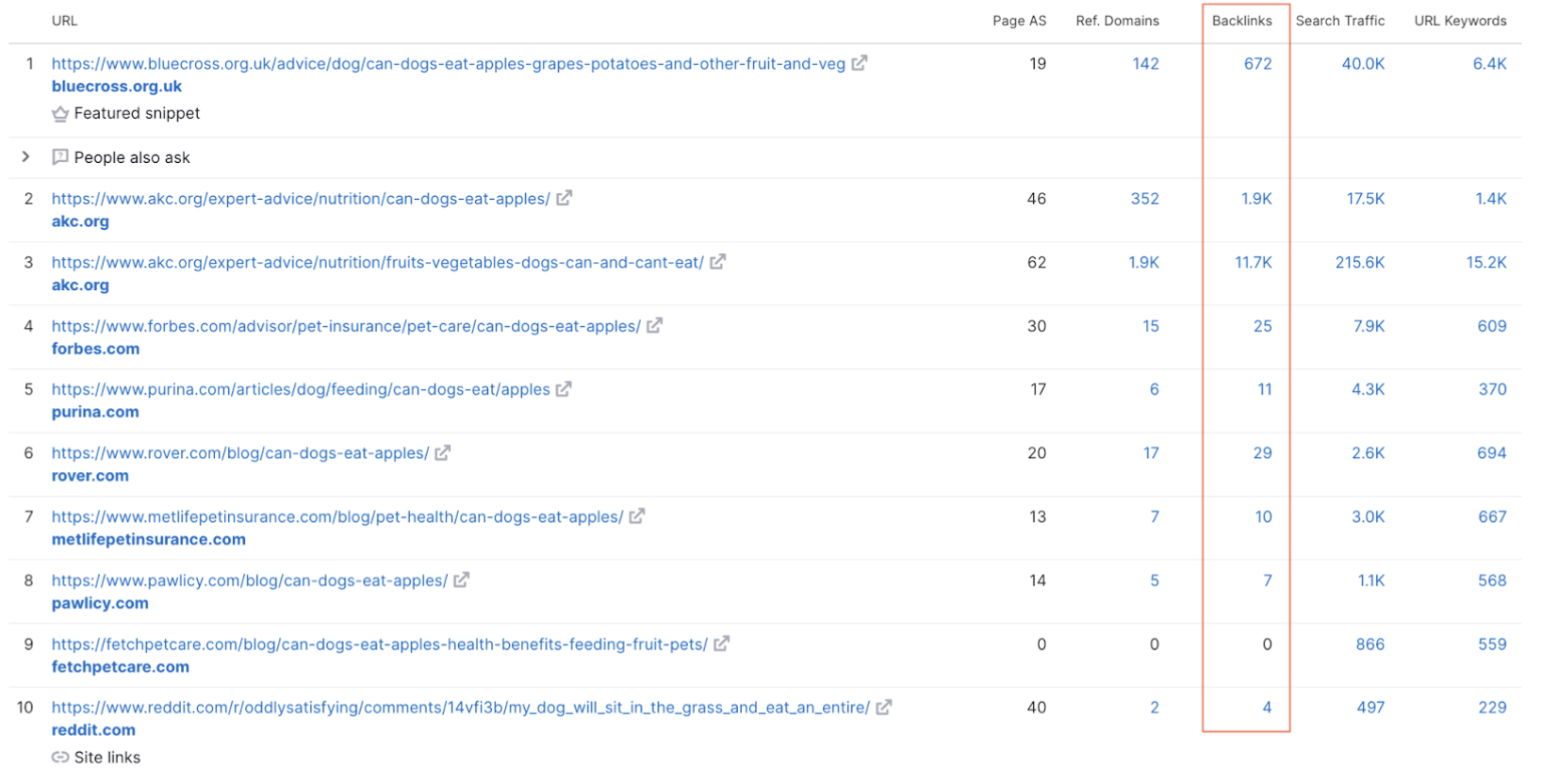Open external link icon for bluecross.org.uk URL

[x=860, y=63]
